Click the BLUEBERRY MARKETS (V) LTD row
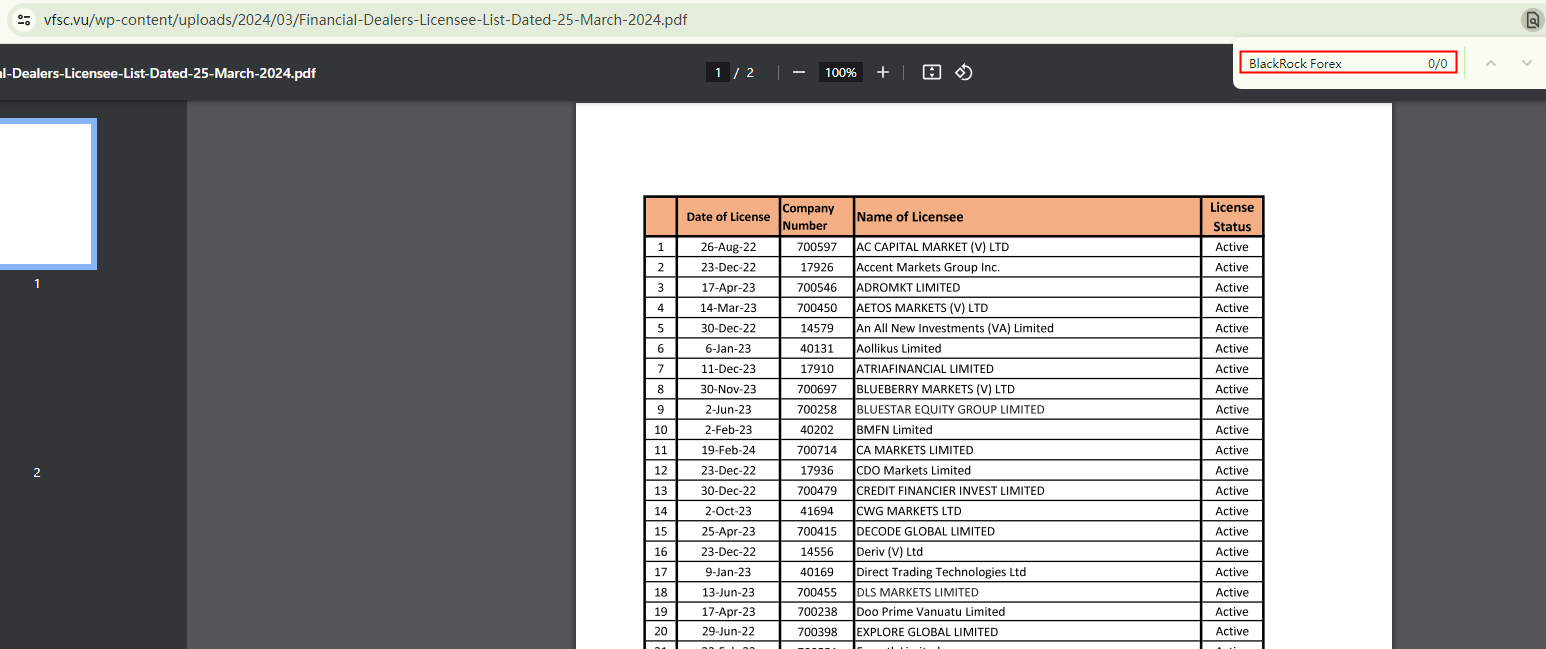Viewport: 1546px width, 649px height. [935, 389]
